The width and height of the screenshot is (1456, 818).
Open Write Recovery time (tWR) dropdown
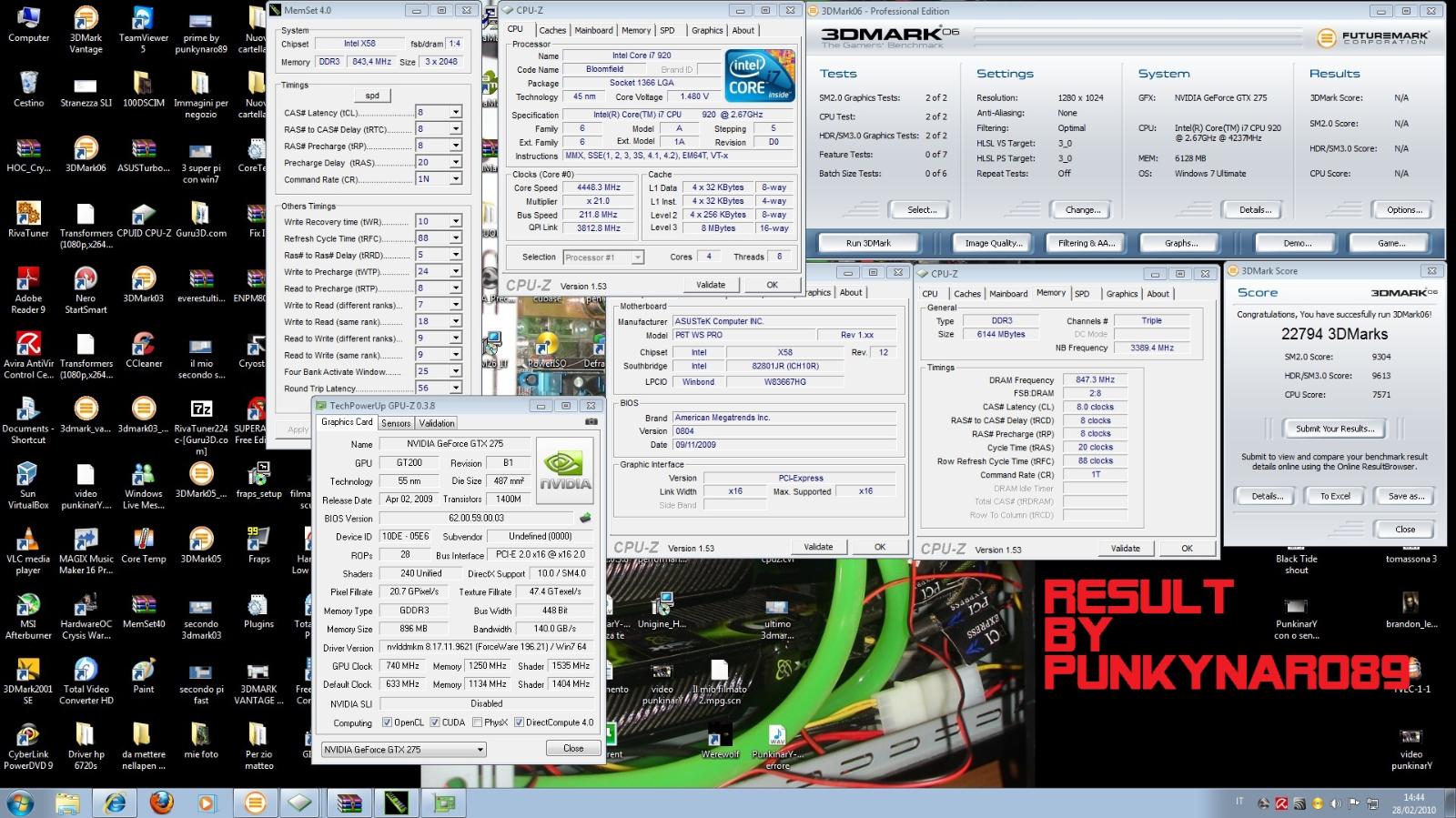click(456, 221)
